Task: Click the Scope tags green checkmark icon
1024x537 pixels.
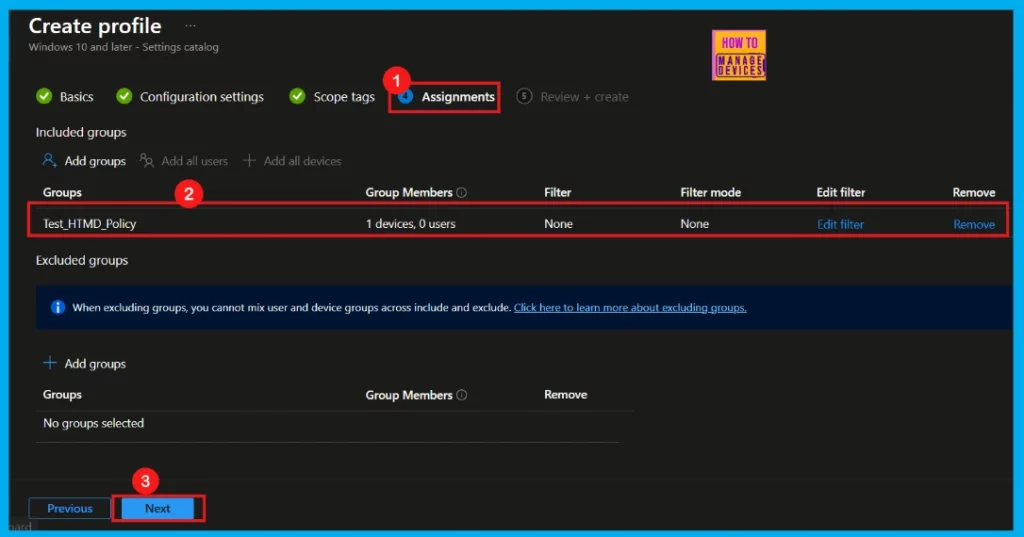Action: point(297,96)
